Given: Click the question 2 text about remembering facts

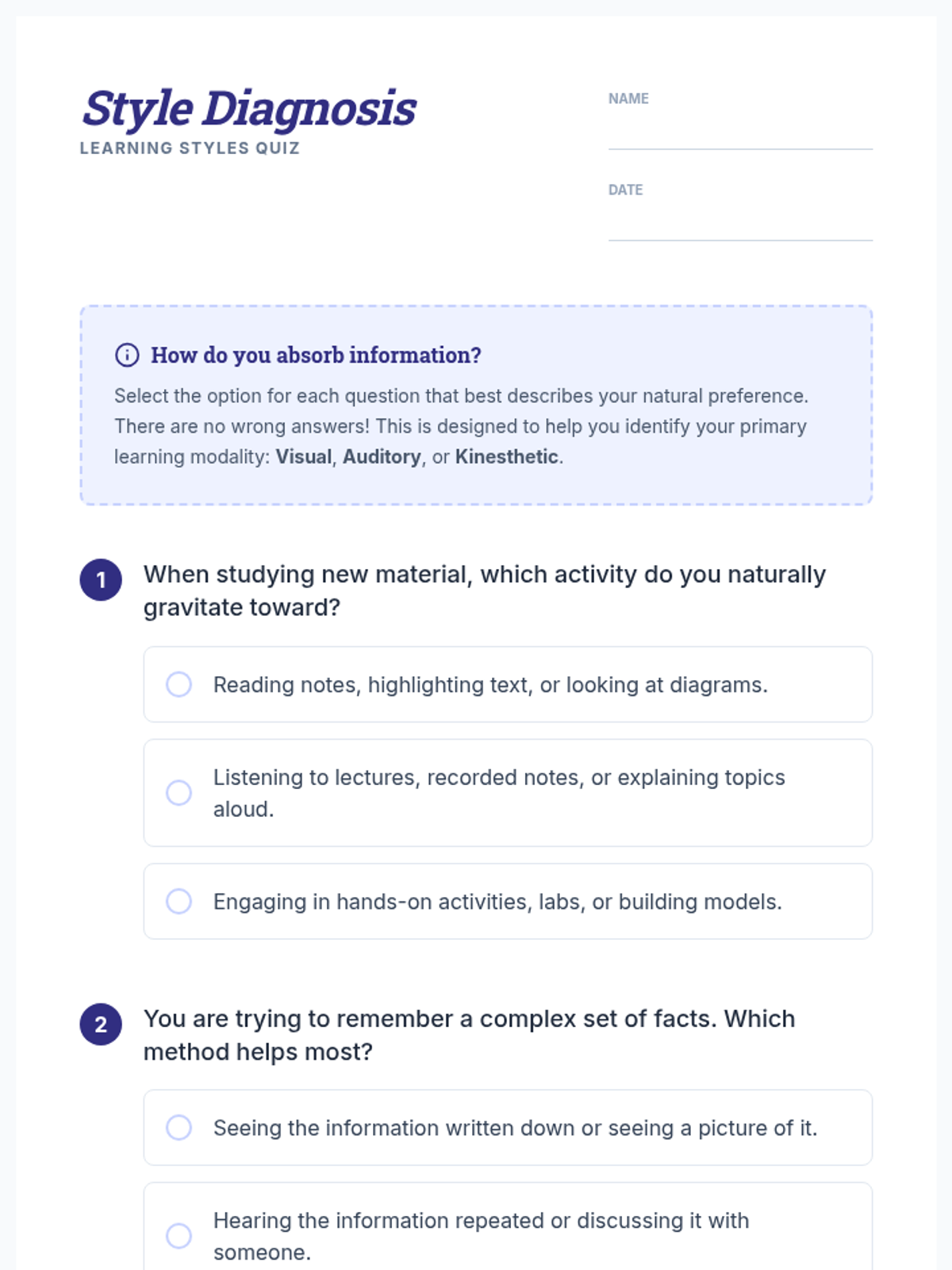Looking at the screenshot, I should pyautogui.click(x=469, y=1035).
